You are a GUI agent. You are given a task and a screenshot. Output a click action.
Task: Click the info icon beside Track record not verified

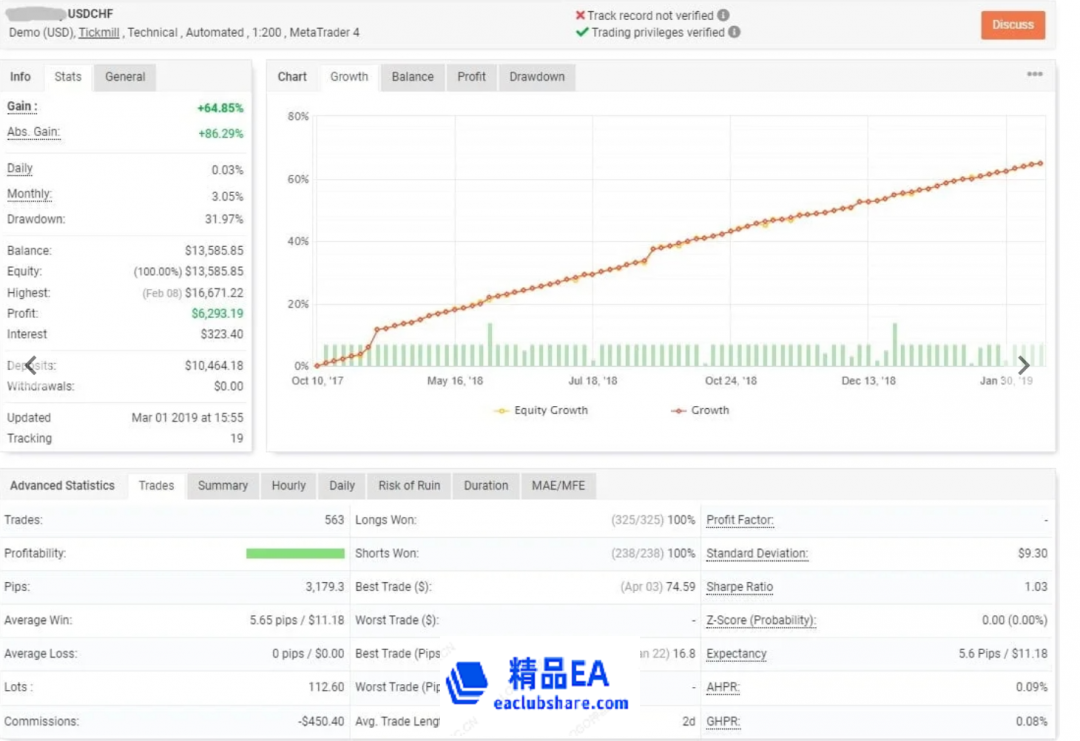point(723,16)
